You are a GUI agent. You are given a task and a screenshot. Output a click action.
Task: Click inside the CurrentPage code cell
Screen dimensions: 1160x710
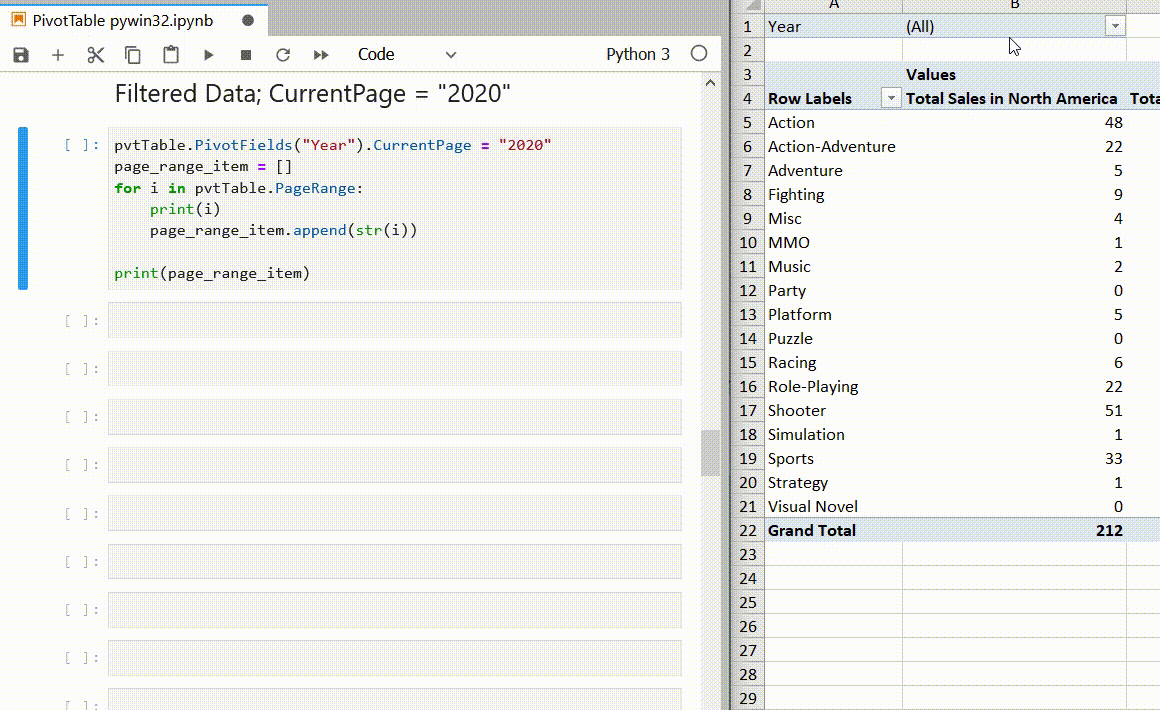(394, 208)
